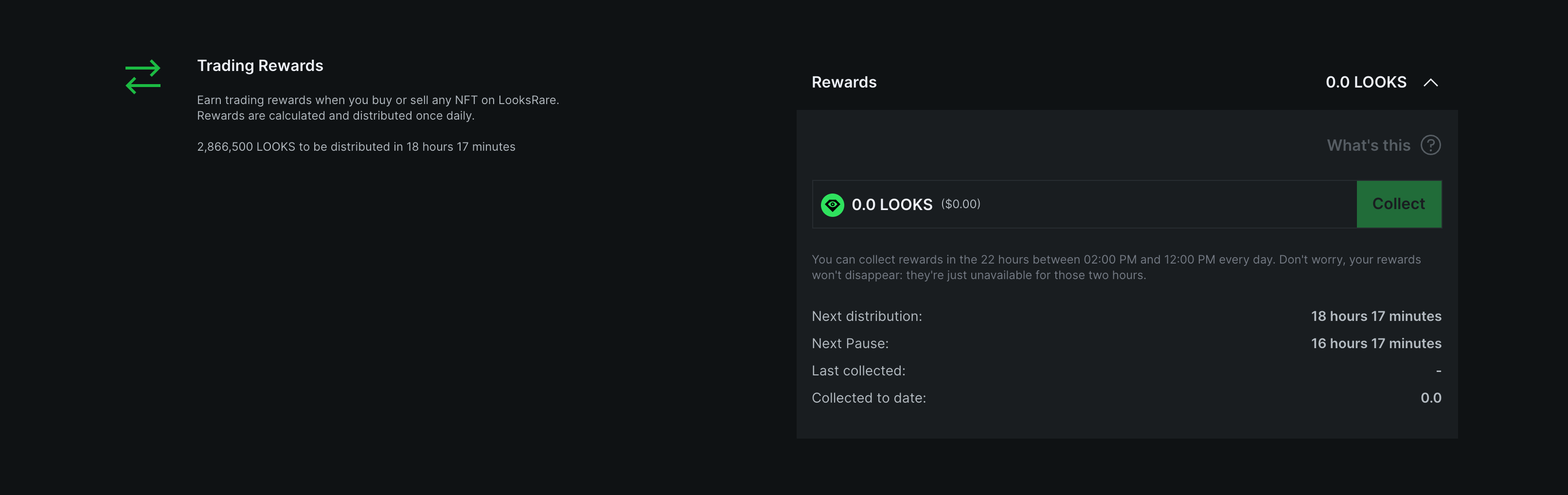The height and width of the screenshot is (495, 1568).
Task: Click the LOOKS token eye icon
Action: (832, 205)
